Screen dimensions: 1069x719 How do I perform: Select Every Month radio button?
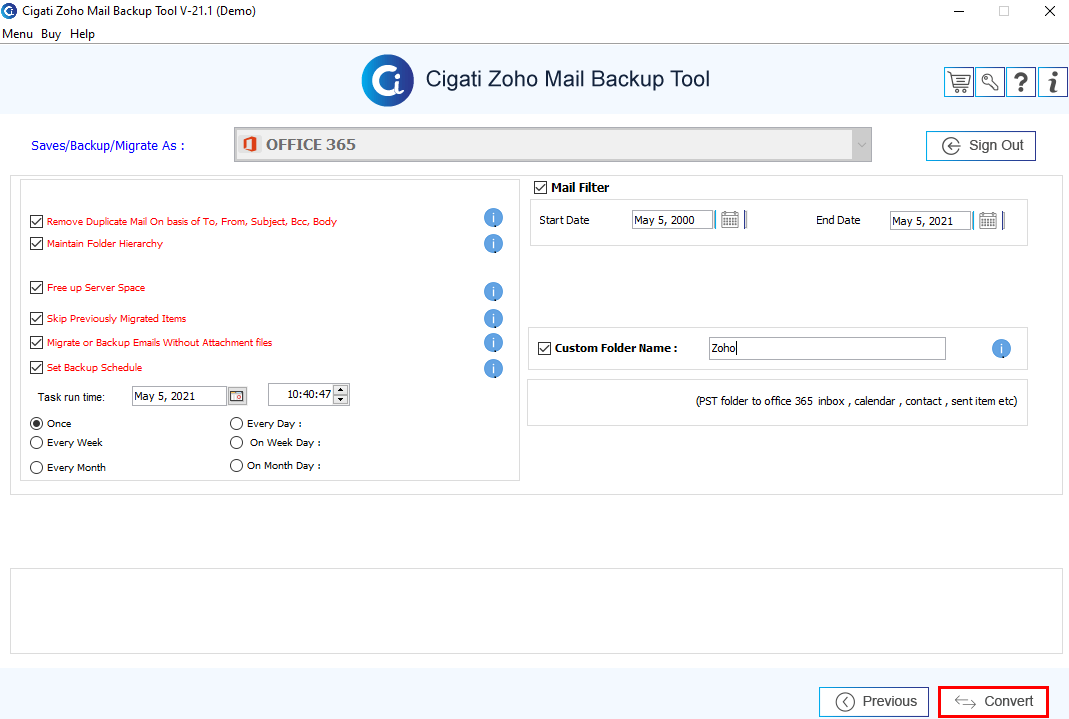point(37,468)
